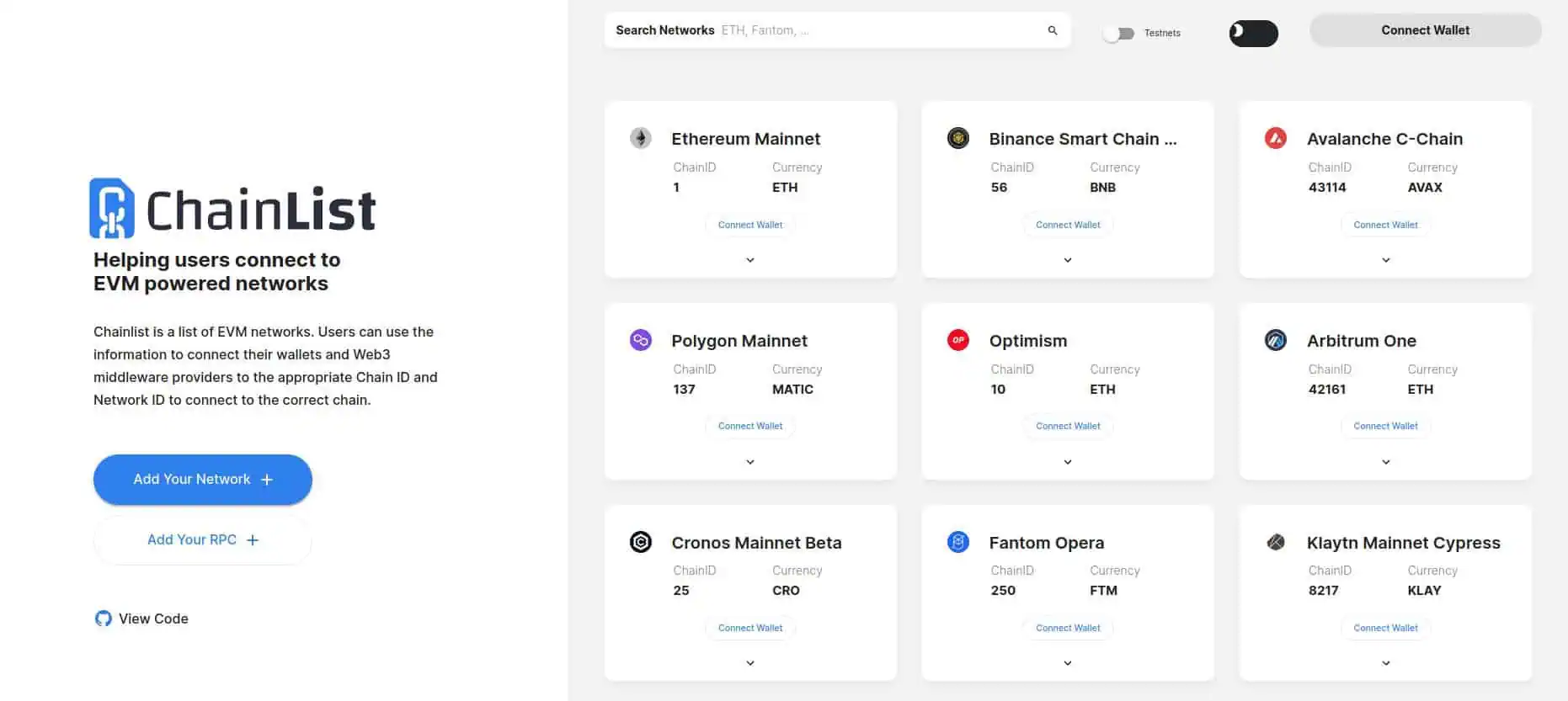Click the MATIC currency value
Screen dimensions: 1568x701
tap(792, 390)
